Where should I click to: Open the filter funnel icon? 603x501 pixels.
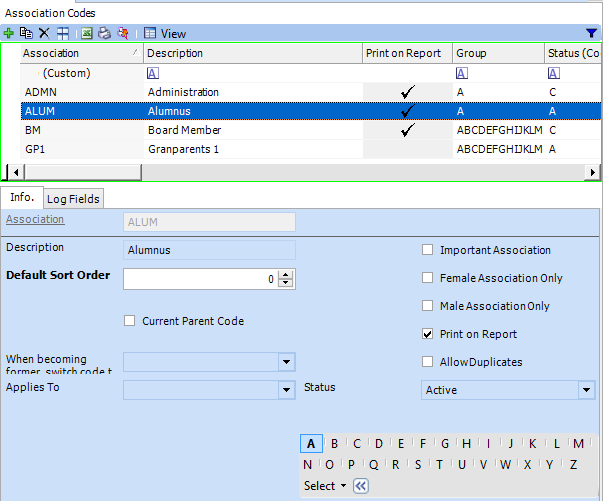[x=592, y=33]
